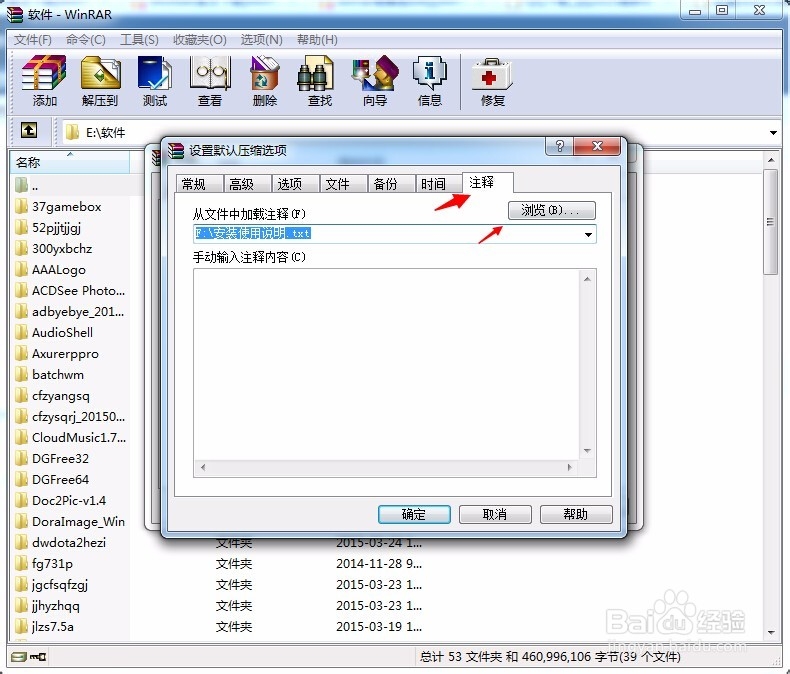790x674 pixels.
Task: Click the 帮助 button in dialog
Action: tap(576, 514)
